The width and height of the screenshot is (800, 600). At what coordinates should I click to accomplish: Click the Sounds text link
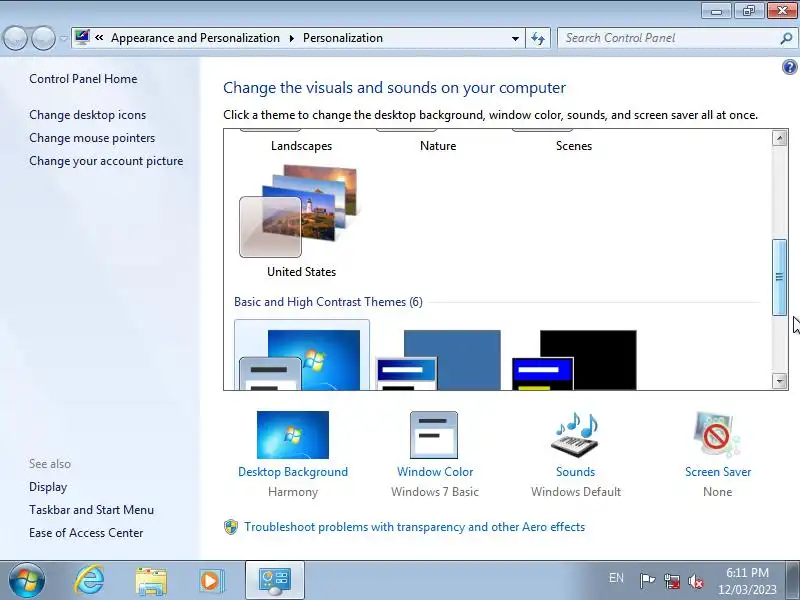click(576, 472)
